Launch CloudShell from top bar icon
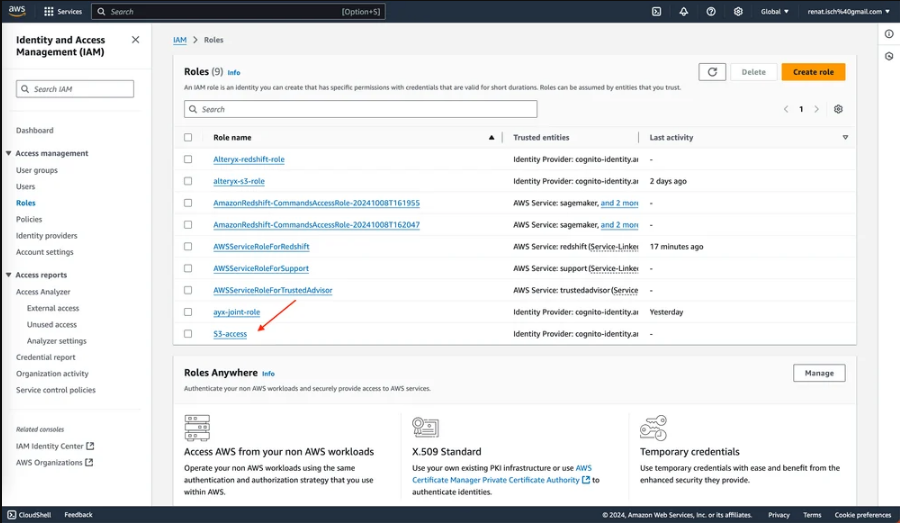This screenshot has height=523, width=900. [x=656, y=11]
